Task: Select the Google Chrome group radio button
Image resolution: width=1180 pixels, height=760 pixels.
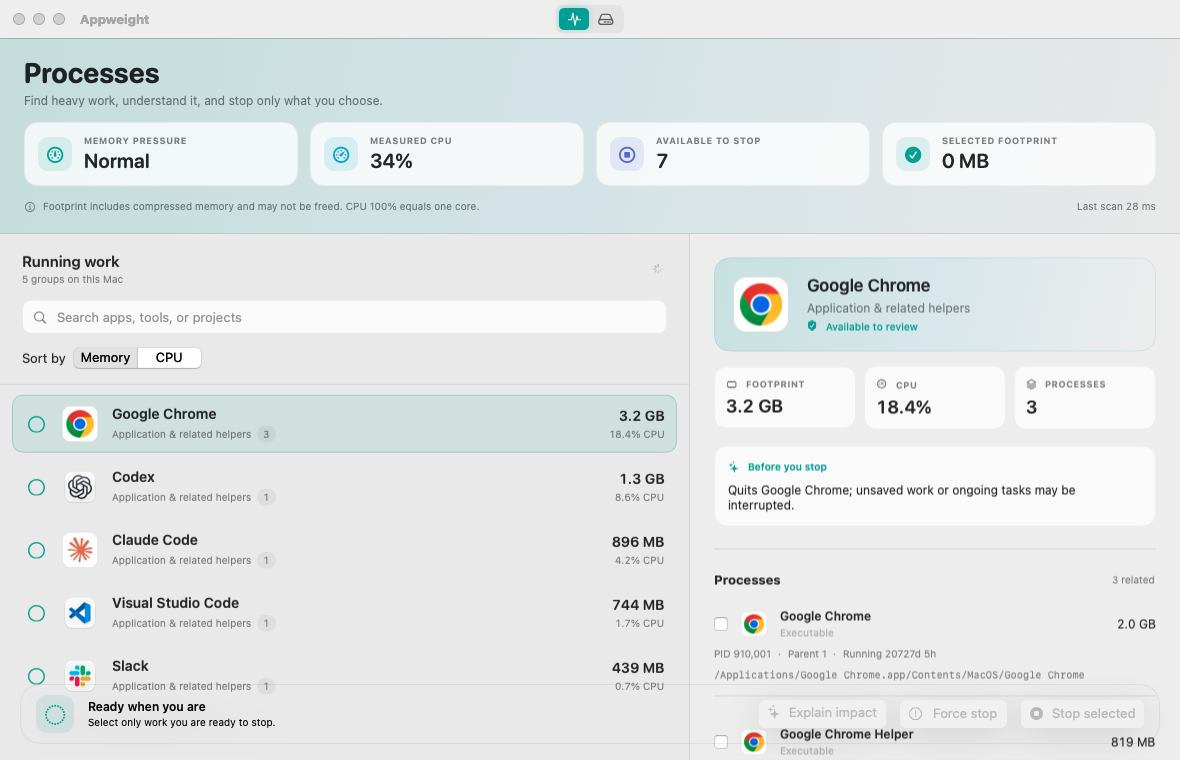Action: (36, 424)
